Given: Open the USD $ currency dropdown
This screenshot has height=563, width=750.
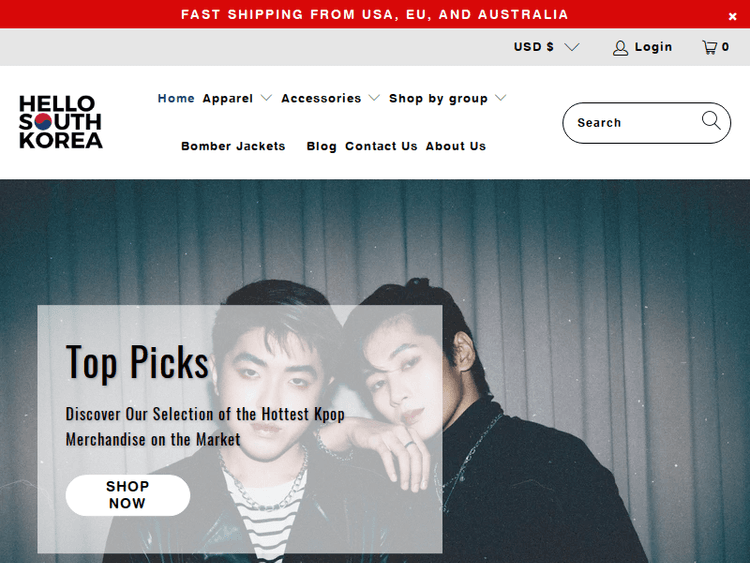Looking at the screenshot, I should coord(546,47).
